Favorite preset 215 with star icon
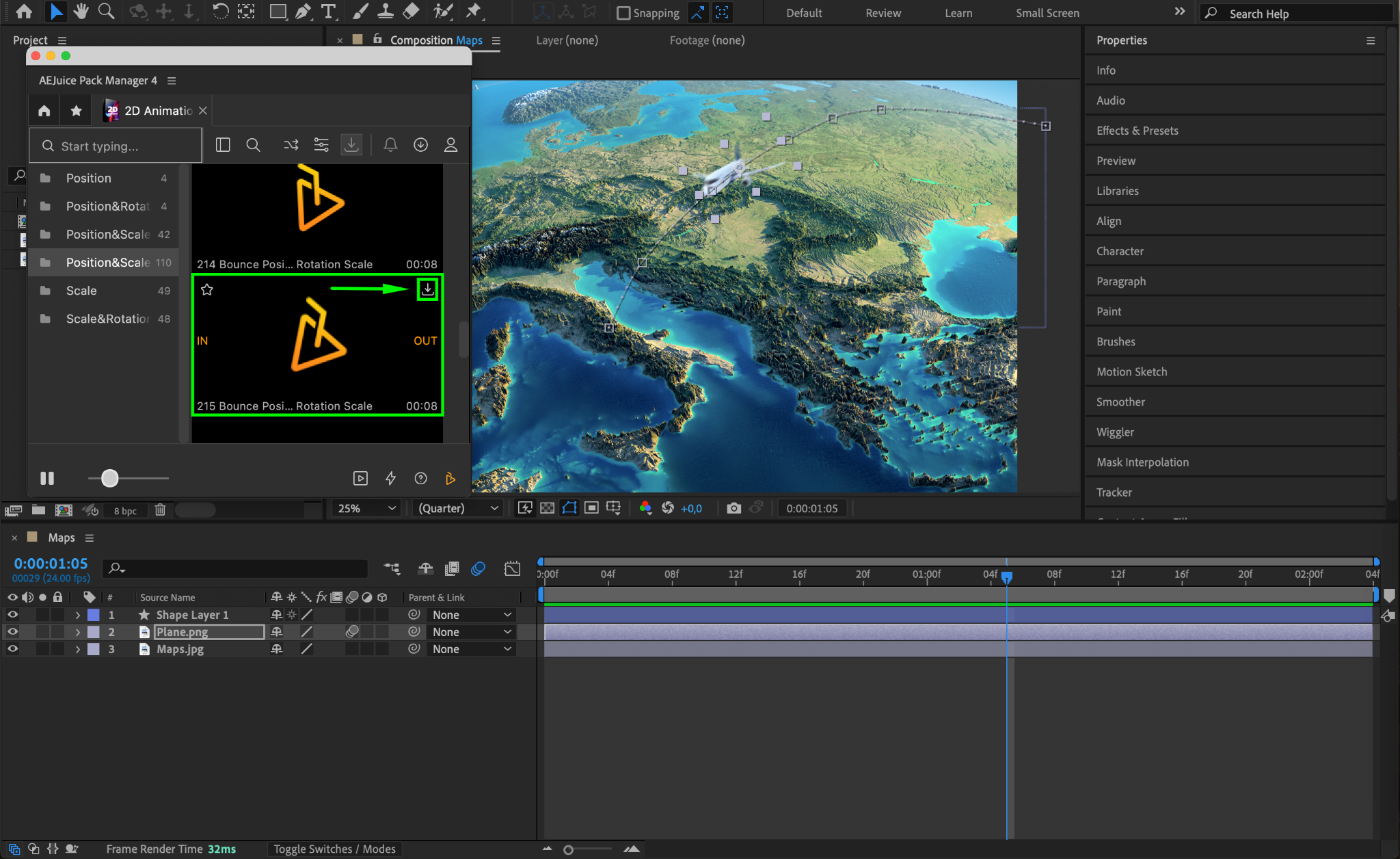Viewport: 1400px width, 859px height. (x=207, y=289)
